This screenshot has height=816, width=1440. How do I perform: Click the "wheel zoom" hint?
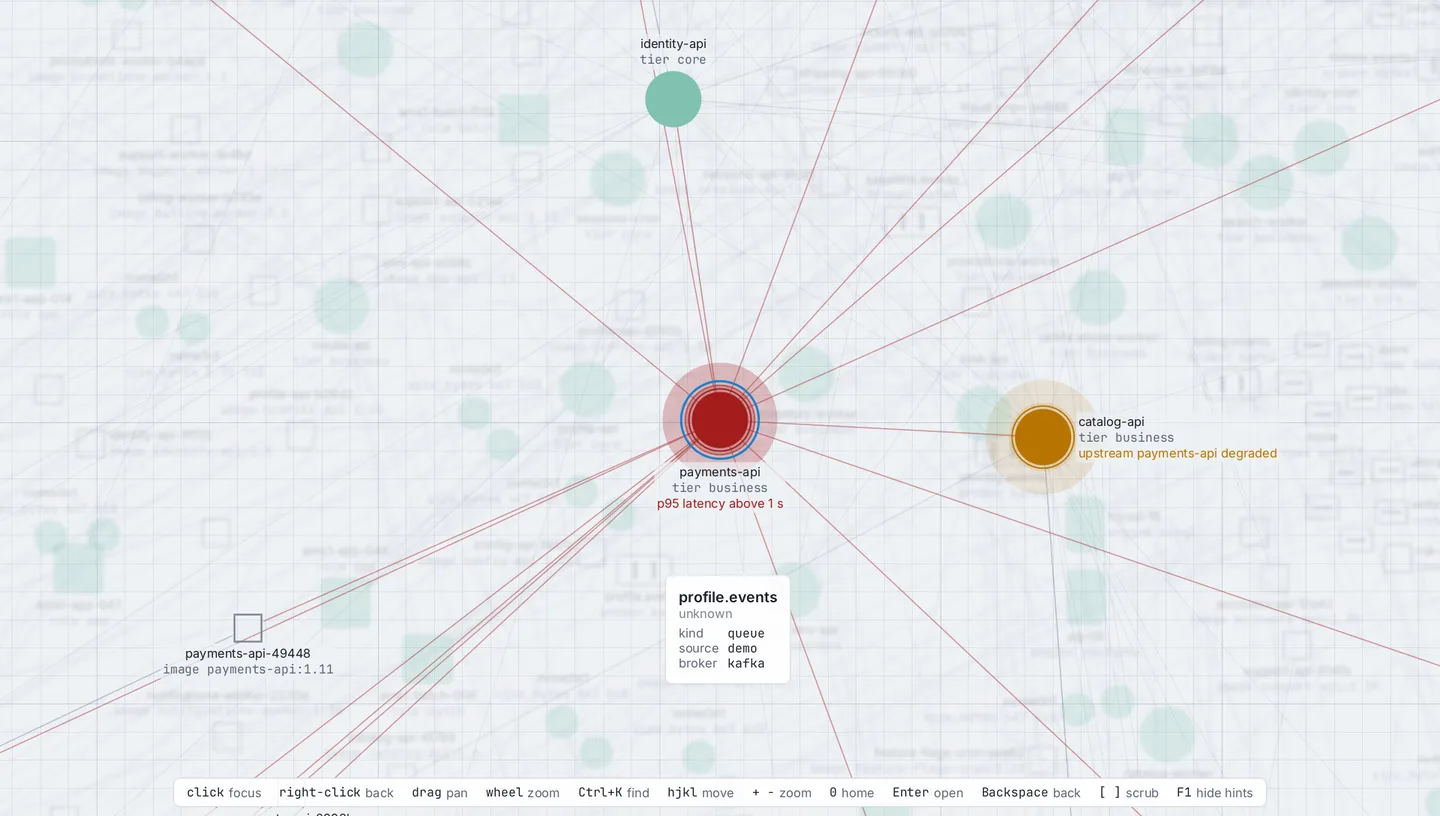(523, 793)
